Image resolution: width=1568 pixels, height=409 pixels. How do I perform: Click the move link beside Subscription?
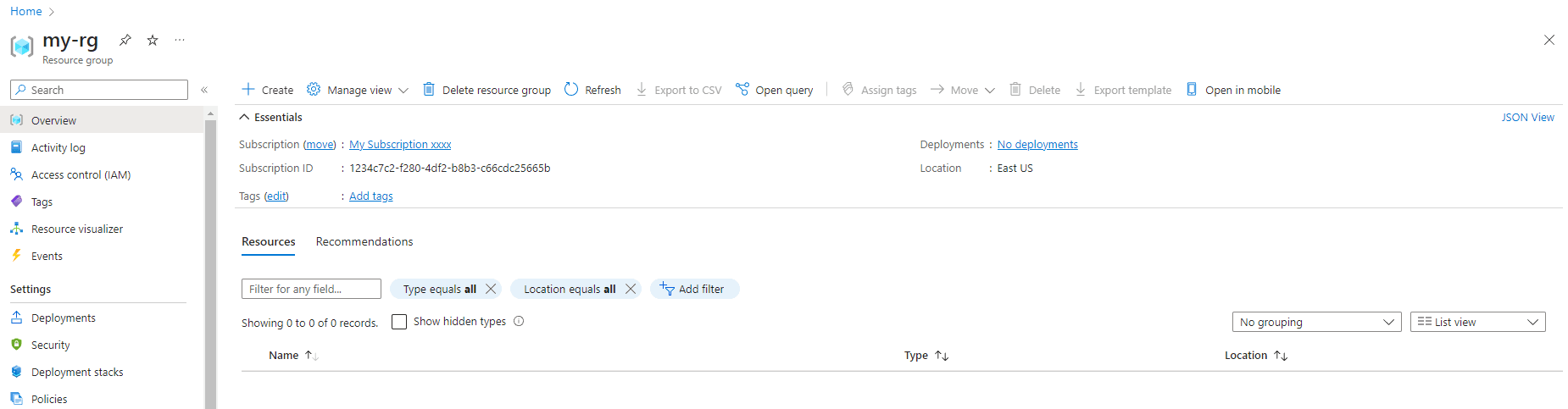[320, 145]
